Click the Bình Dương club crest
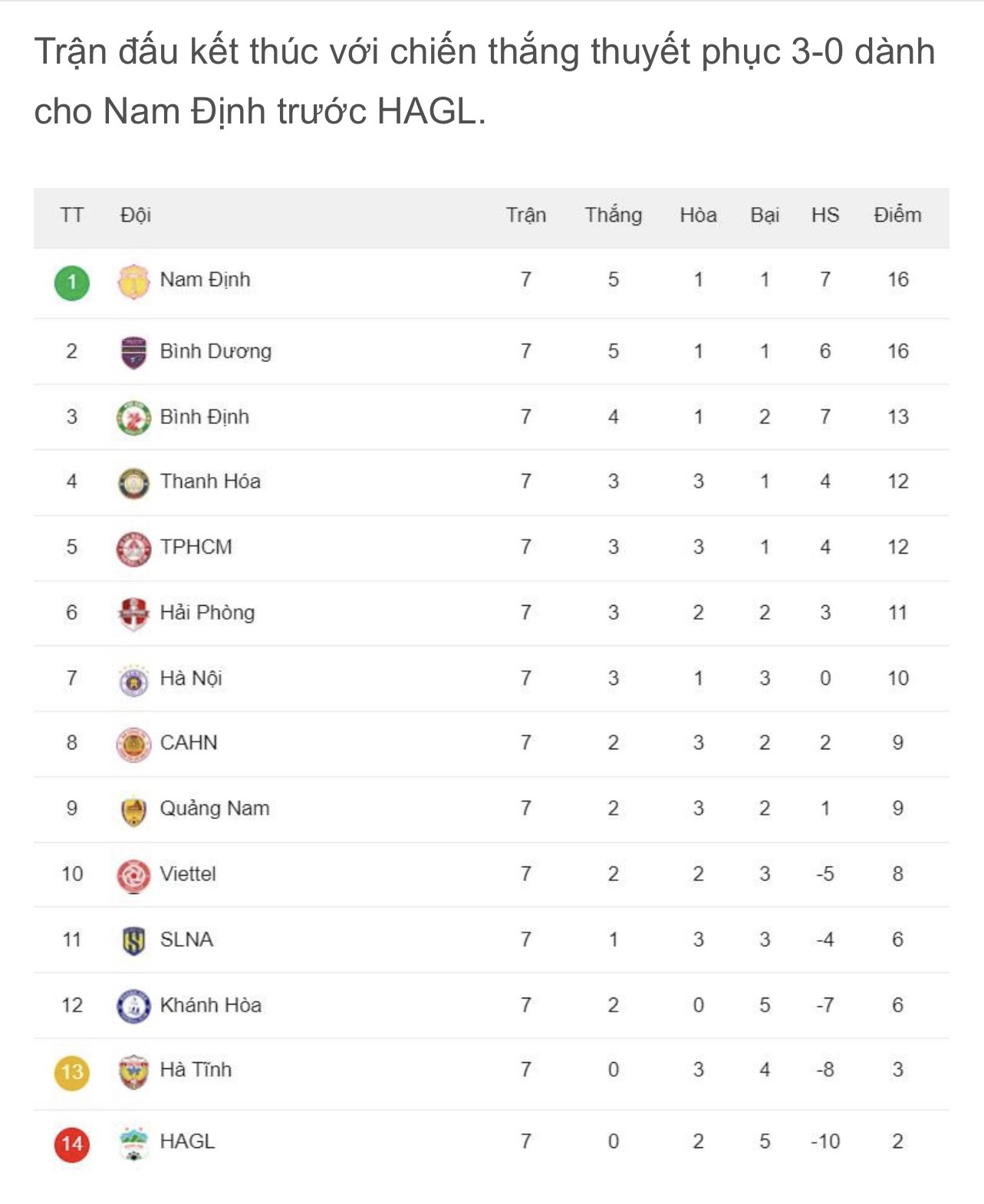The width and height of the screenshot is (984, 1204). click(x=133, y=352)
